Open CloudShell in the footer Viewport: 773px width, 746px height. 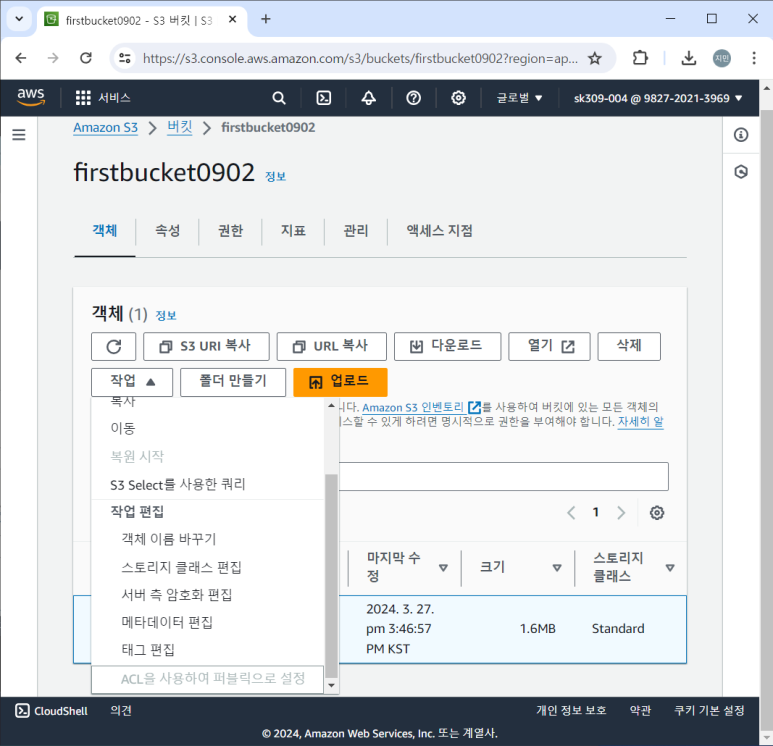[51, 711]
